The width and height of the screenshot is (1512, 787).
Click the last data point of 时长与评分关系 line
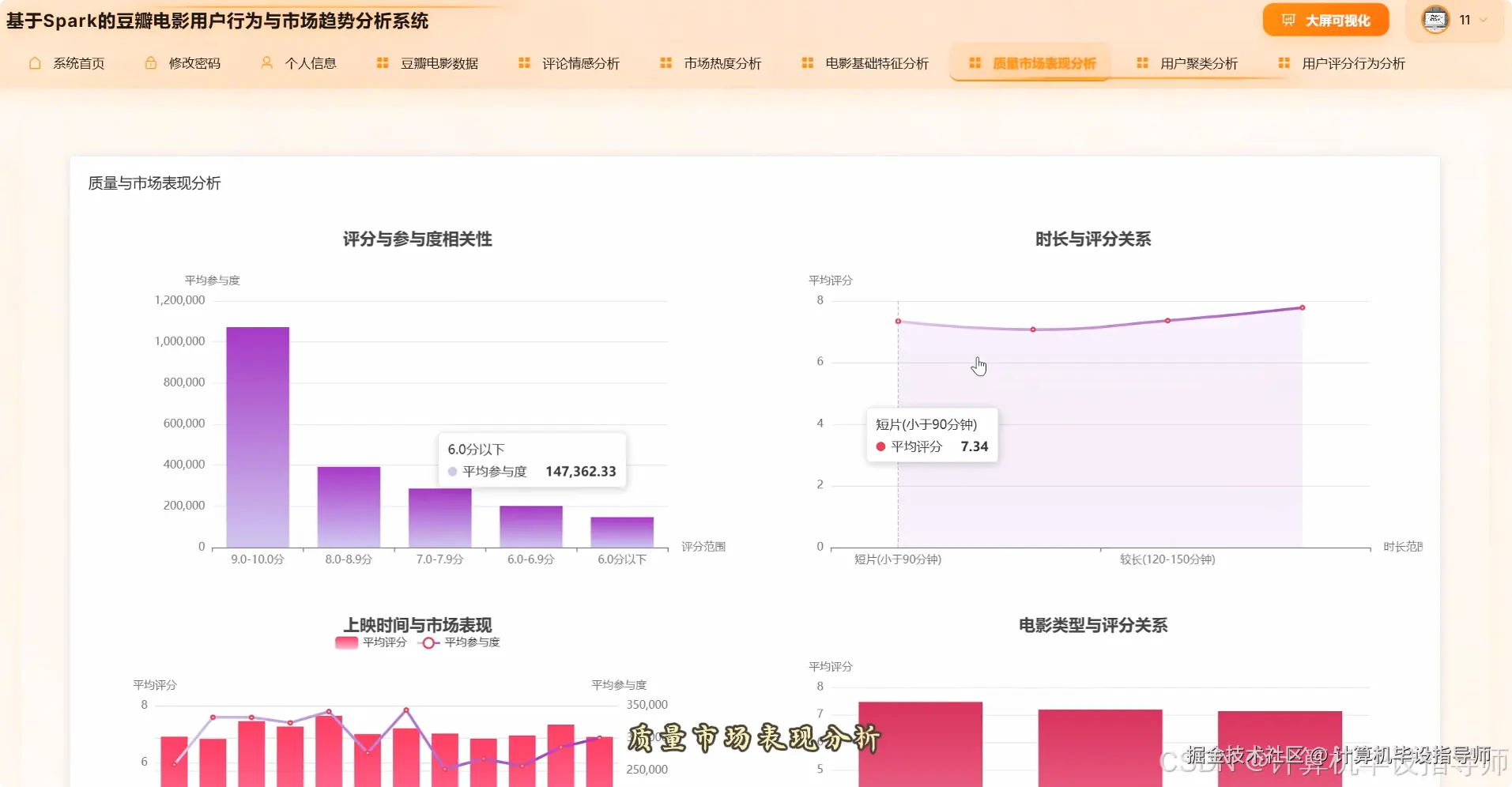(1303, 307)
